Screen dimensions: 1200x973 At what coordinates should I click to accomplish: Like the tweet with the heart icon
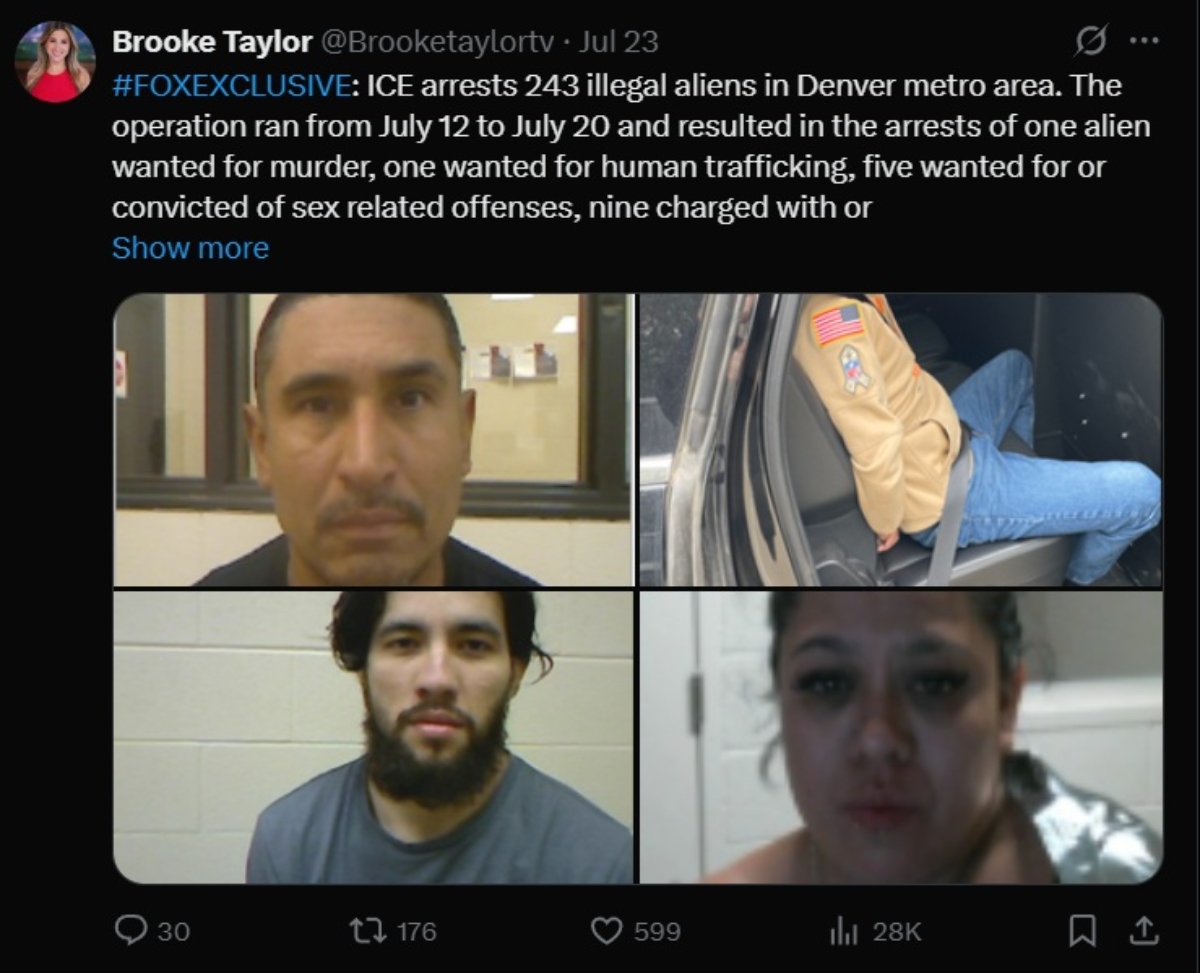606,931
